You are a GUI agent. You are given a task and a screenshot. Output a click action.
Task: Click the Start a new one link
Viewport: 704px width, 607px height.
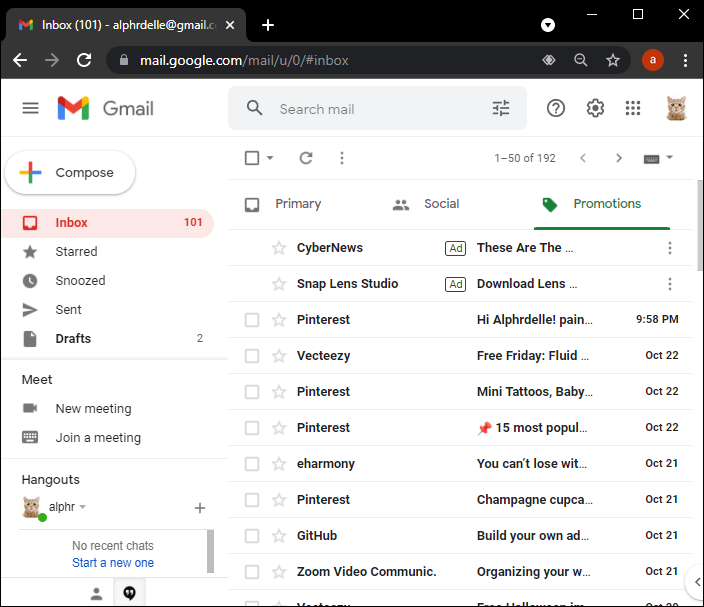(x=113, y=563)
